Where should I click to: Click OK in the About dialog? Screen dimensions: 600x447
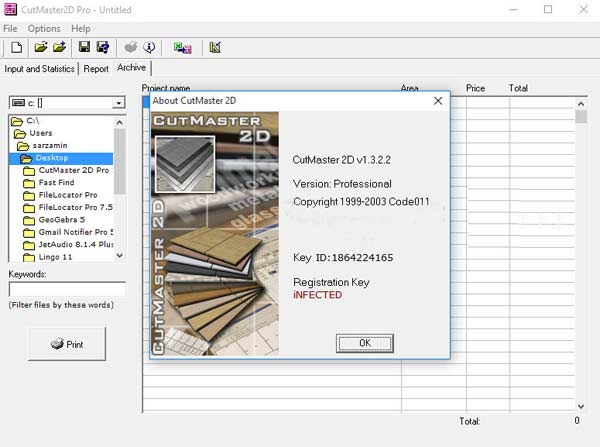tap(365, 343)
